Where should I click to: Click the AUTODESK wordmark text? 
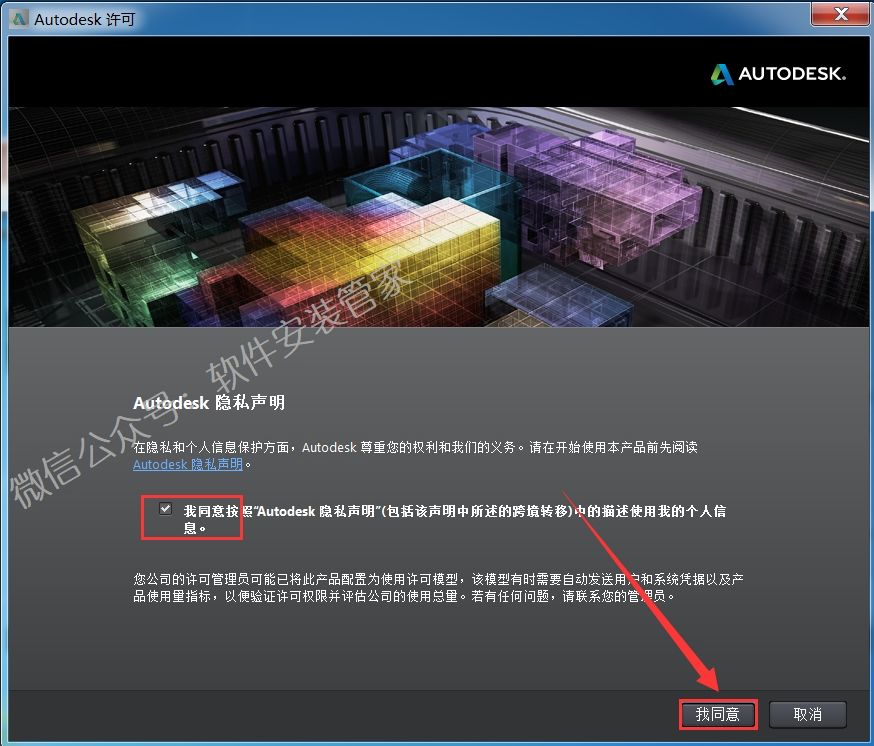click(x=792, y=75)
